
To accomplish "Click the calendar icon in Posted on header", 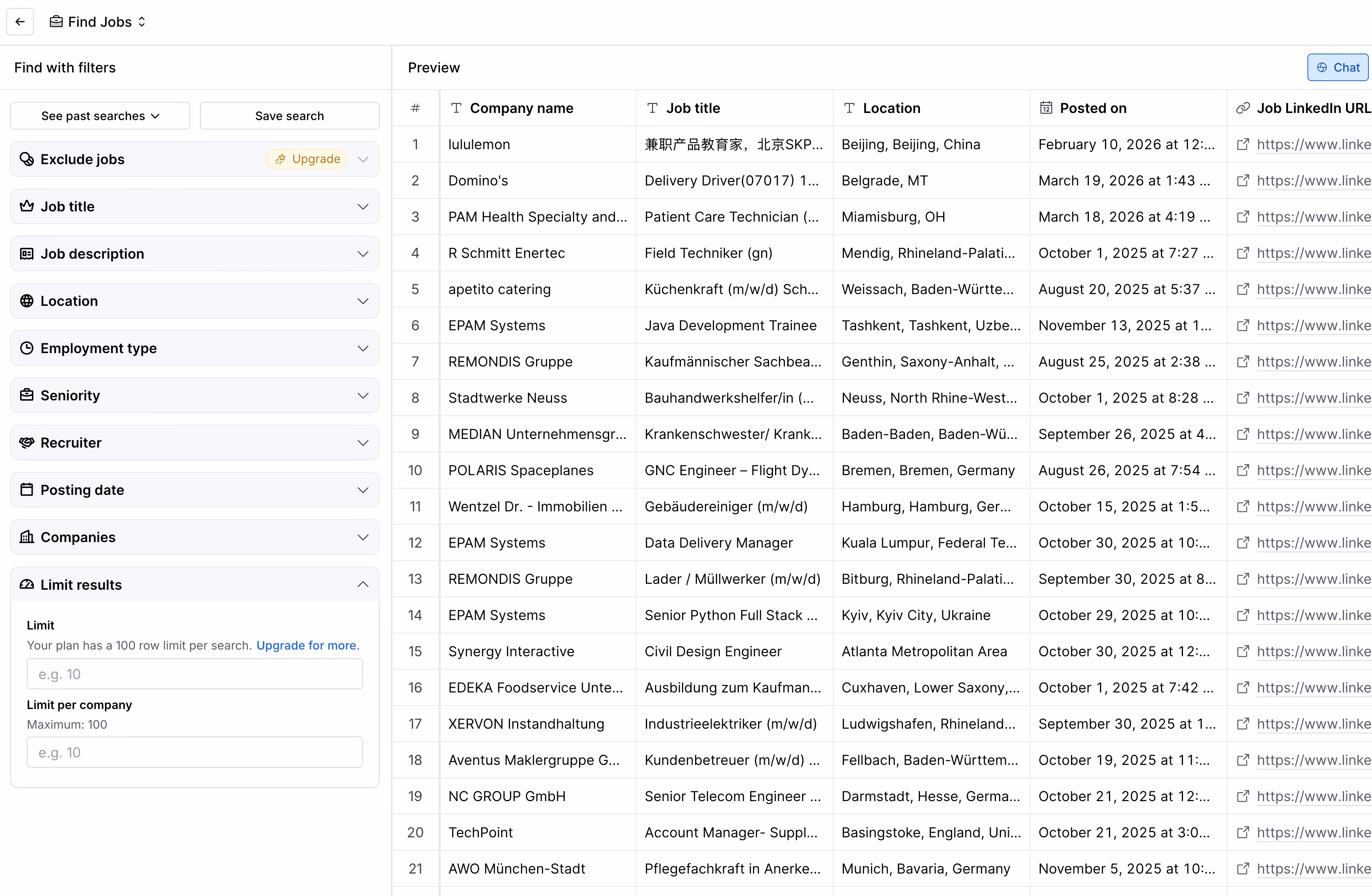I will pos(1046,108).
